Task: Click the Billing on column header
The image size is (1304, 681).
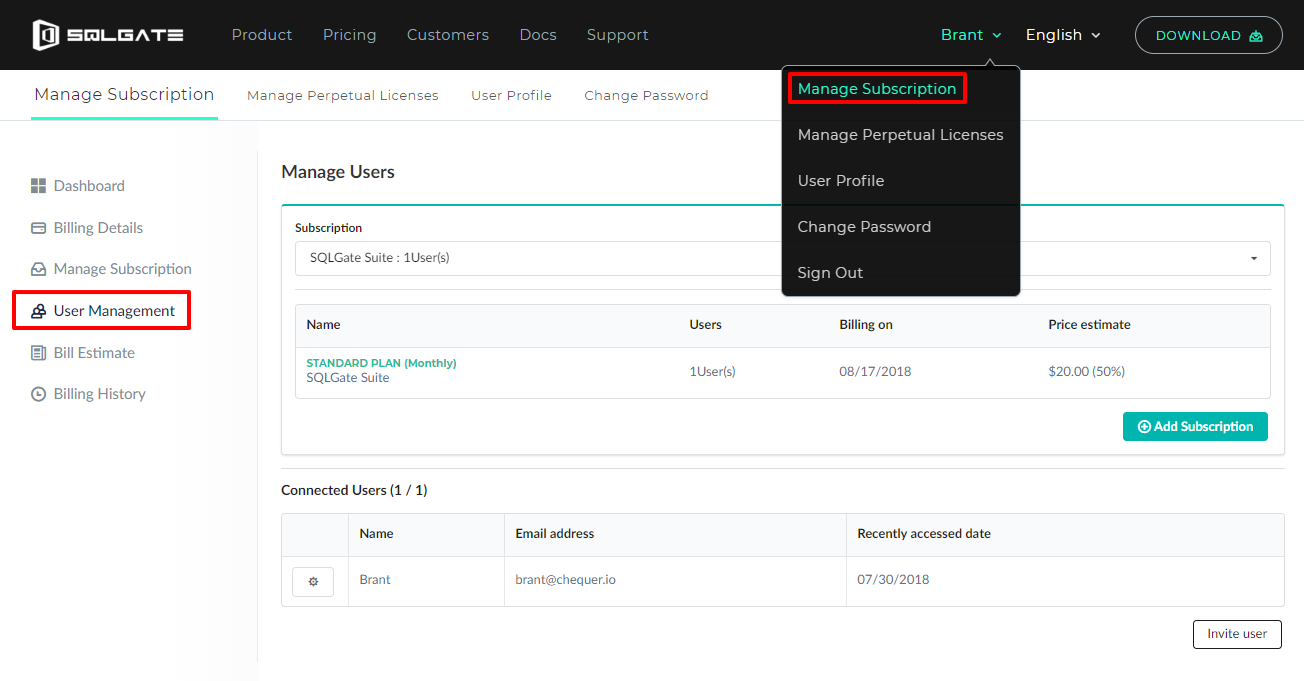Action: point(866,325)
